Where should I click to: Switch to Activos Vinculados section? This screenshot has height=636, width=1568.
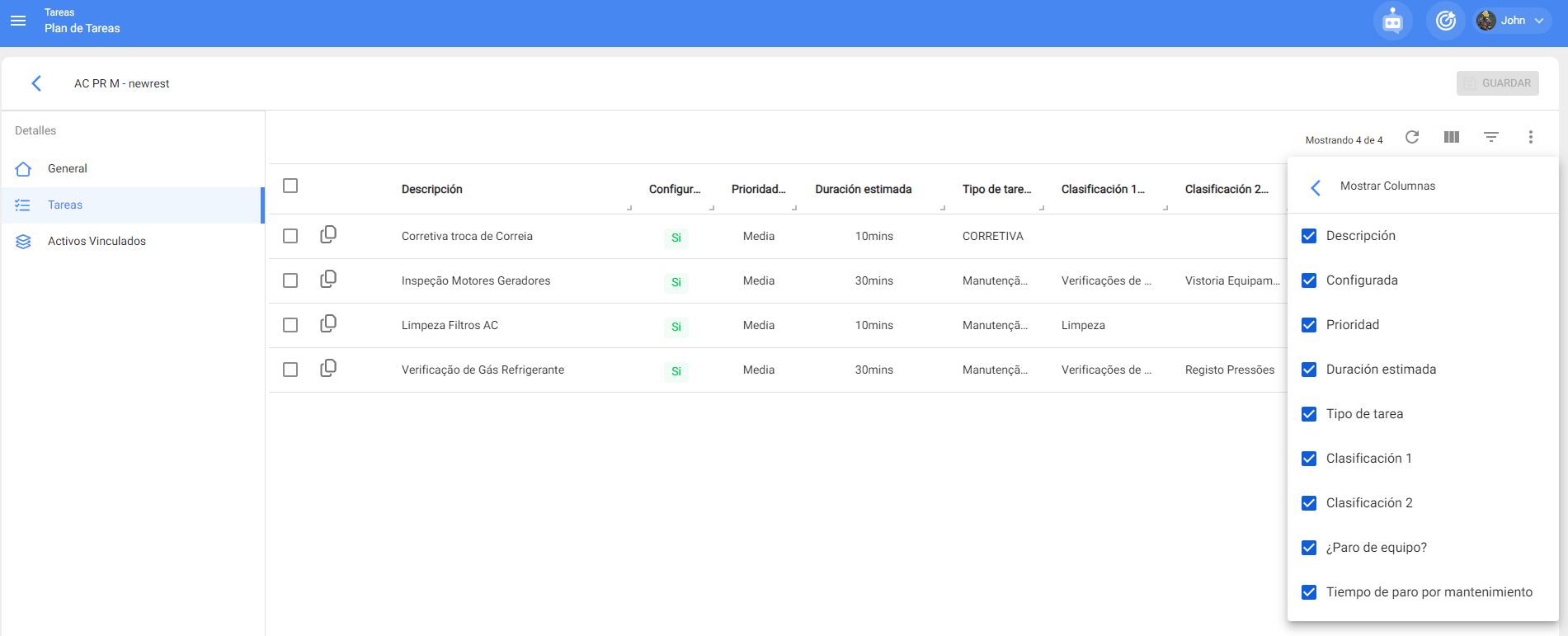coord(97,241)
